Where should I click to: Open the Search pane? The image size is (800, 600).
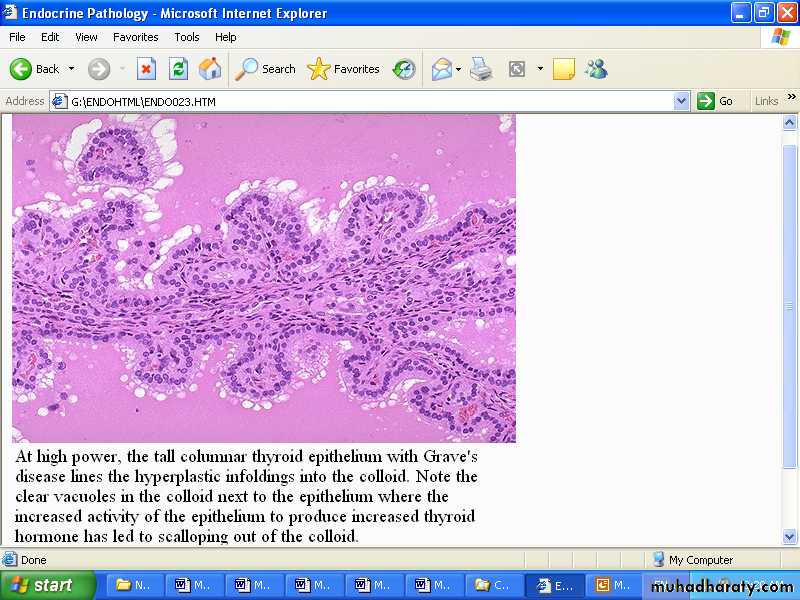point(266,69)
